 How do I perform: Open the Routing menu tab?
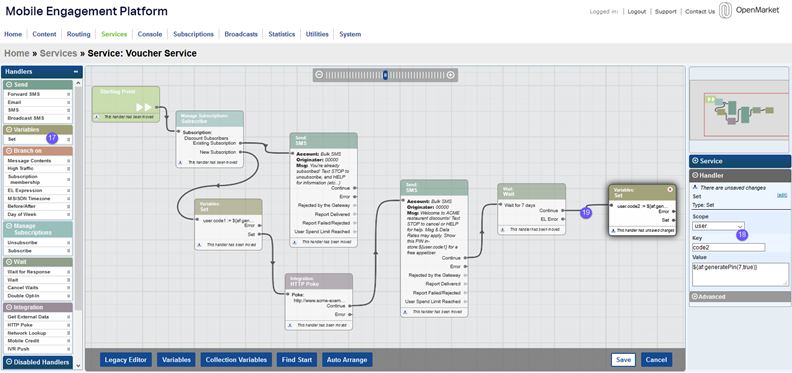pos(78,34)
